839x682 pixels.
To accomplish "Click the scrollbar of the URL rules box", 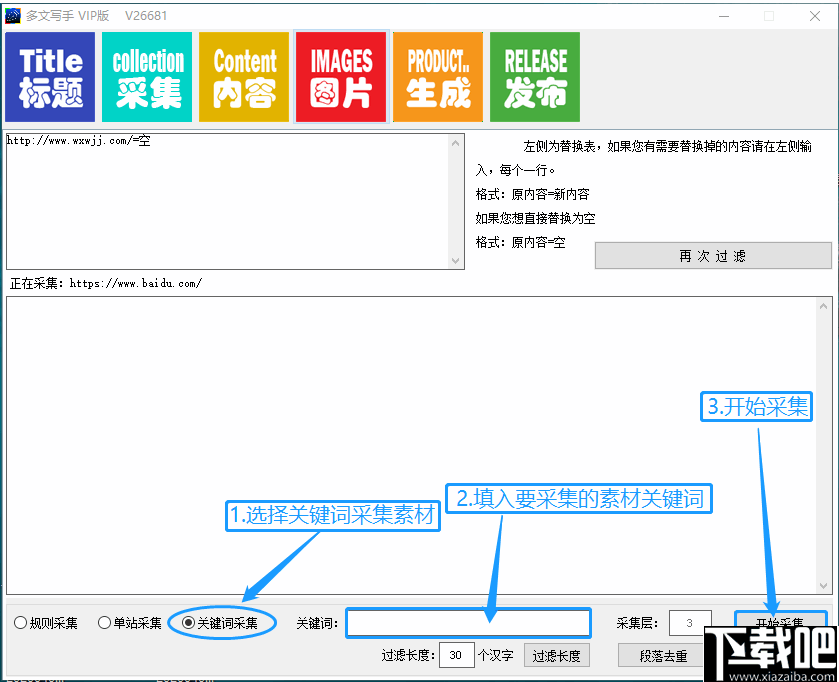I will point(458,200).
